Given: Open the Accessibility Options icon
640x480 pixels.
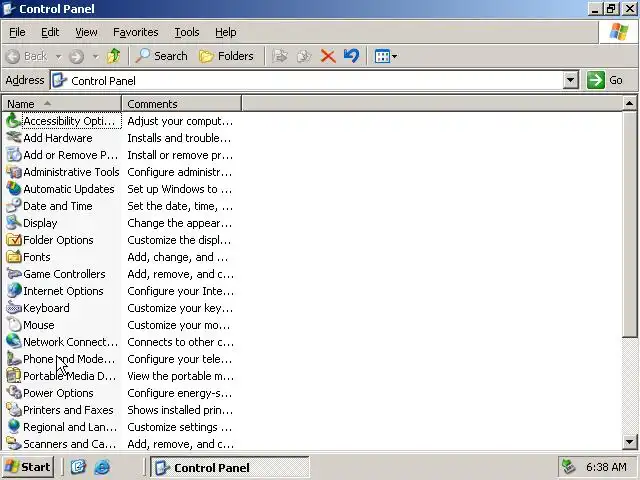Looking at the screenshot, I should pyautogui.click(x=14, y=121).
